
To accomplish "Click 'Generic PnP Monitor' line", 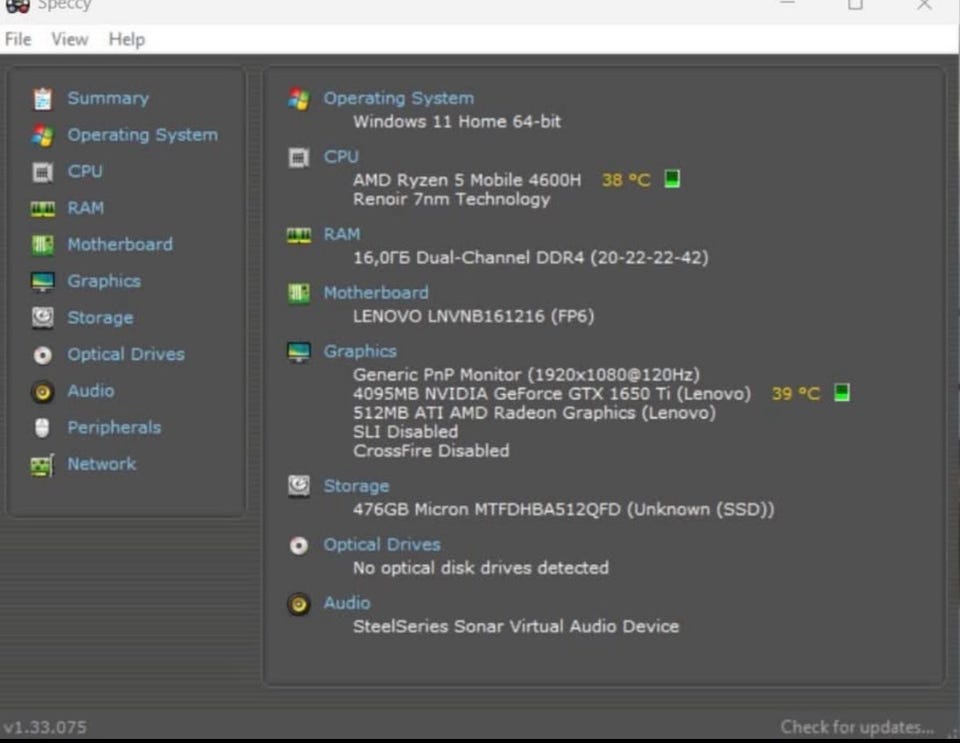I will click(526, 375).
